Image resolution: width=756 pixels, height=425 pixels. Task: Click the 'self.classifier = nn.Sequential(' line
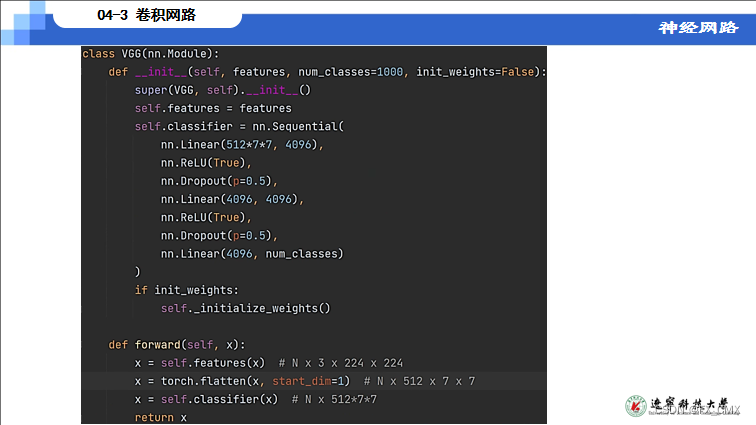point(239,126)
